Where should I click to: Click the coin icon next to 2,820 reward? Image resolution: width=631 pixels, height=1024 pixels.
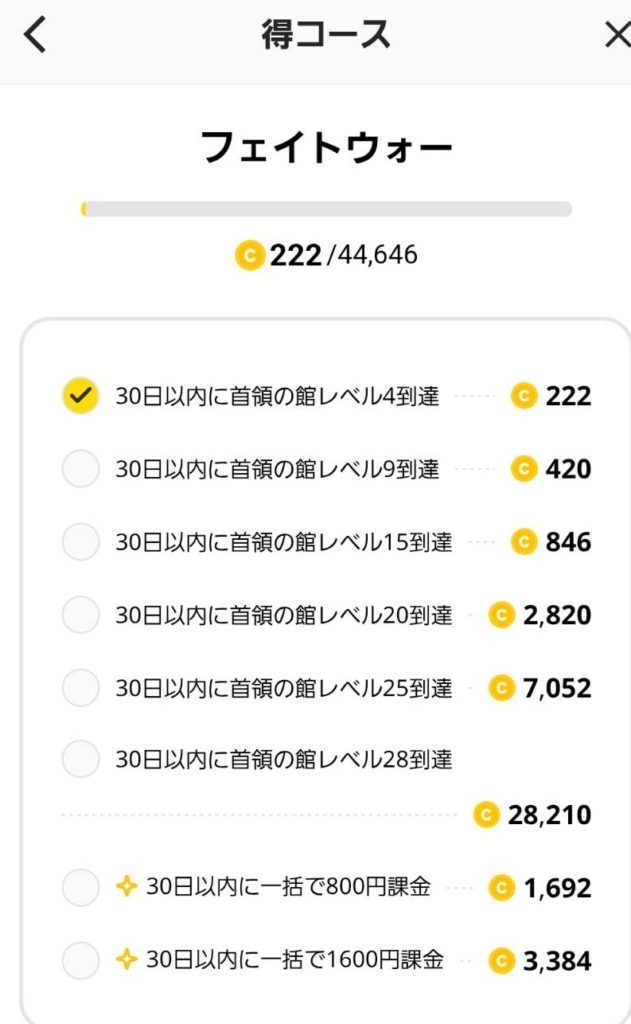tap(502, 615)
